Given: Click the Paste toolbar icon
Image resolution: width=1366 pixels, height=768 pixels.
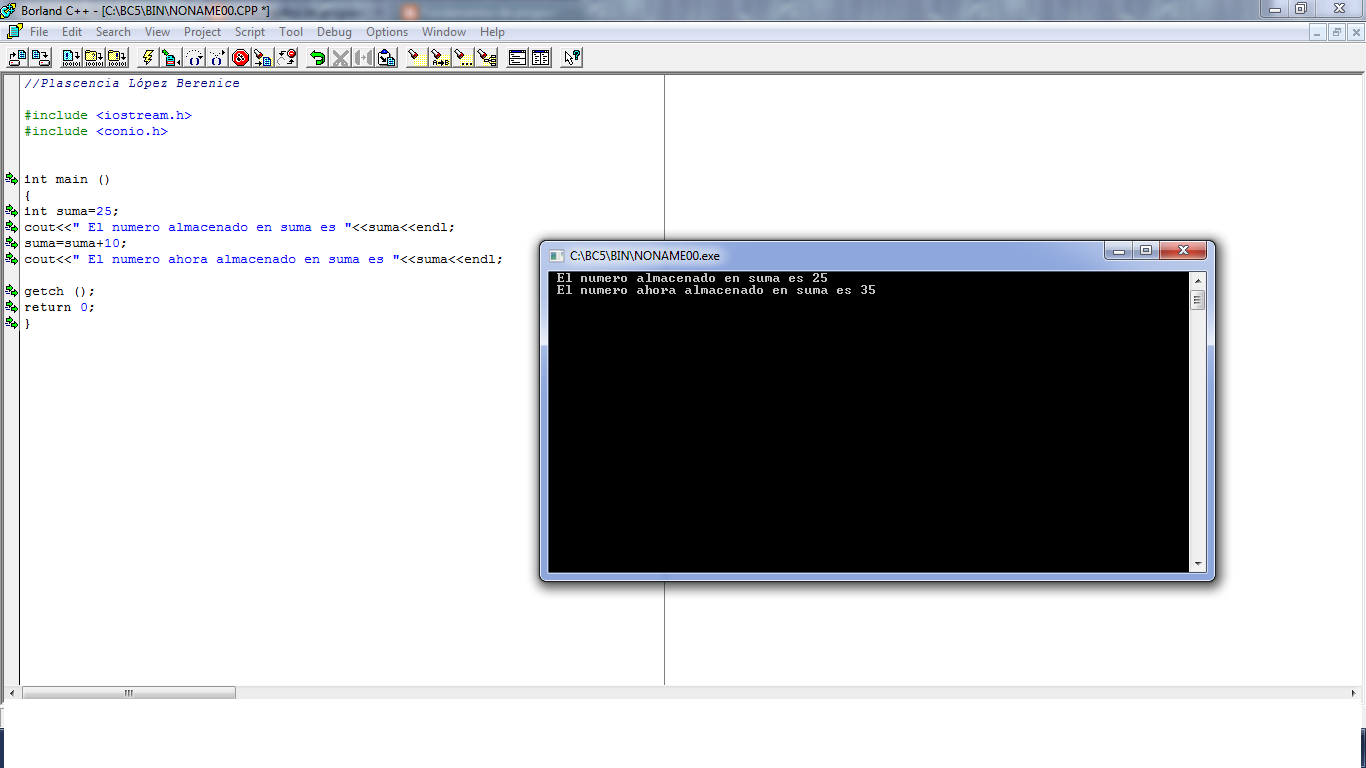Looking at the screenshot, I should coord(385,57).
